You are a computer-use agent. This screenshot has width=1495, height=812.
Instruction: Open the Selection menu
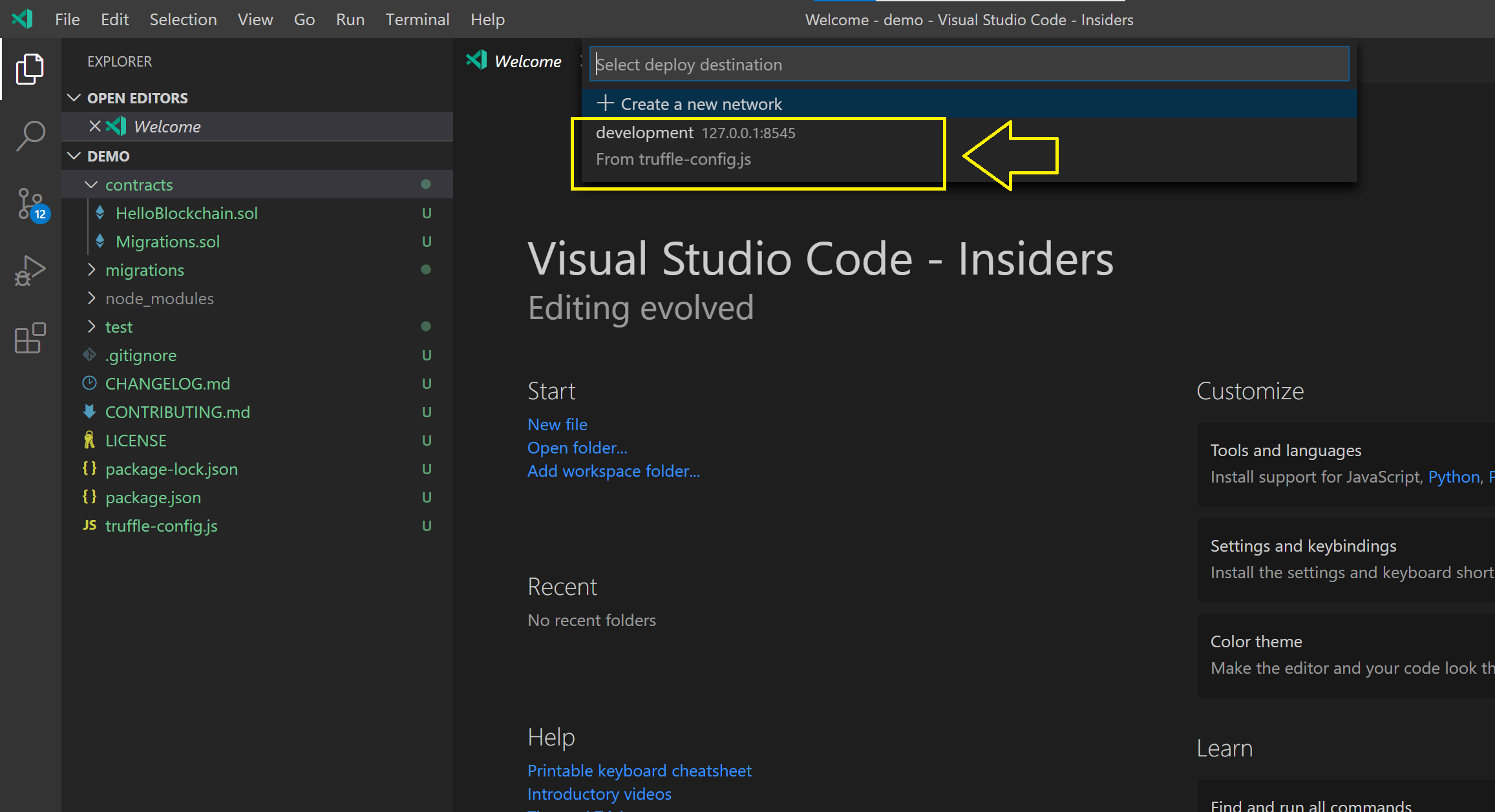click(x=183, y=19)
